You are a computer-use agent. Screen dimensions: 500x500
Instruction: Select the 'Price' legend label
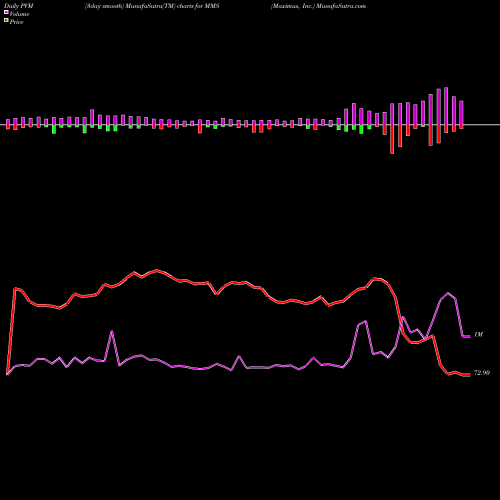point(16,22)
